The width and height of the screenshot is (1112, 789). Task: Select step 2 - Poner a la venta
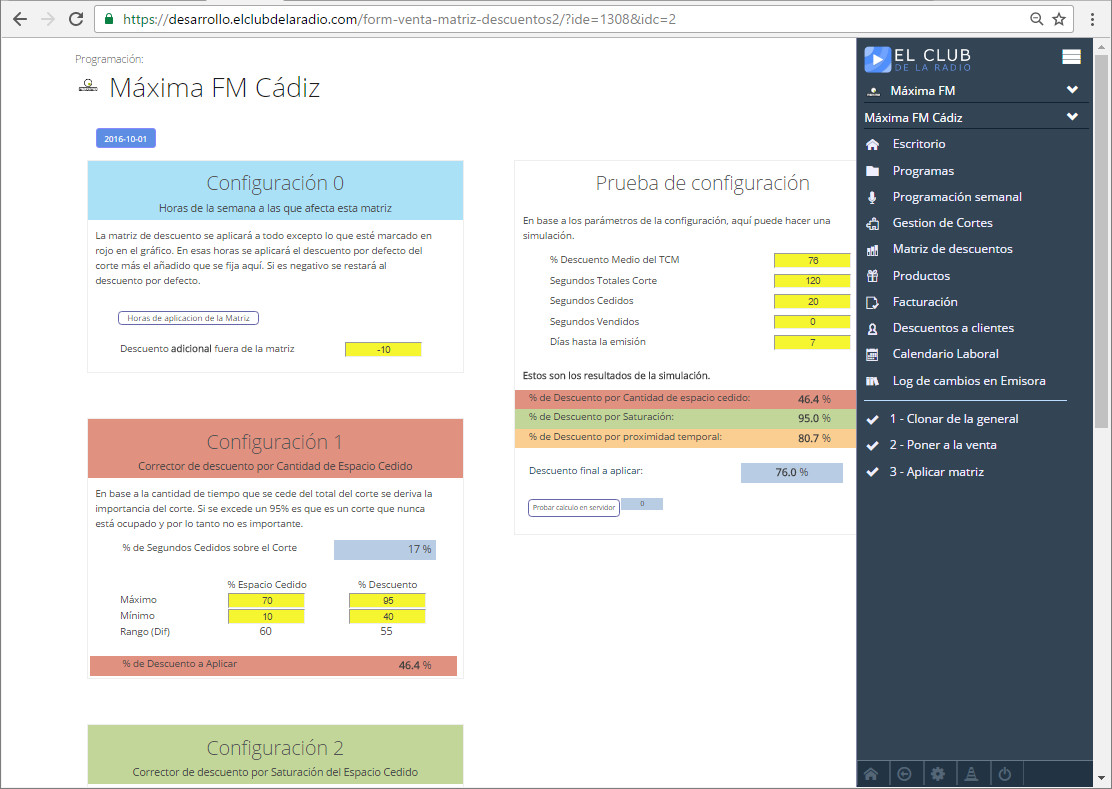[943, 445]
